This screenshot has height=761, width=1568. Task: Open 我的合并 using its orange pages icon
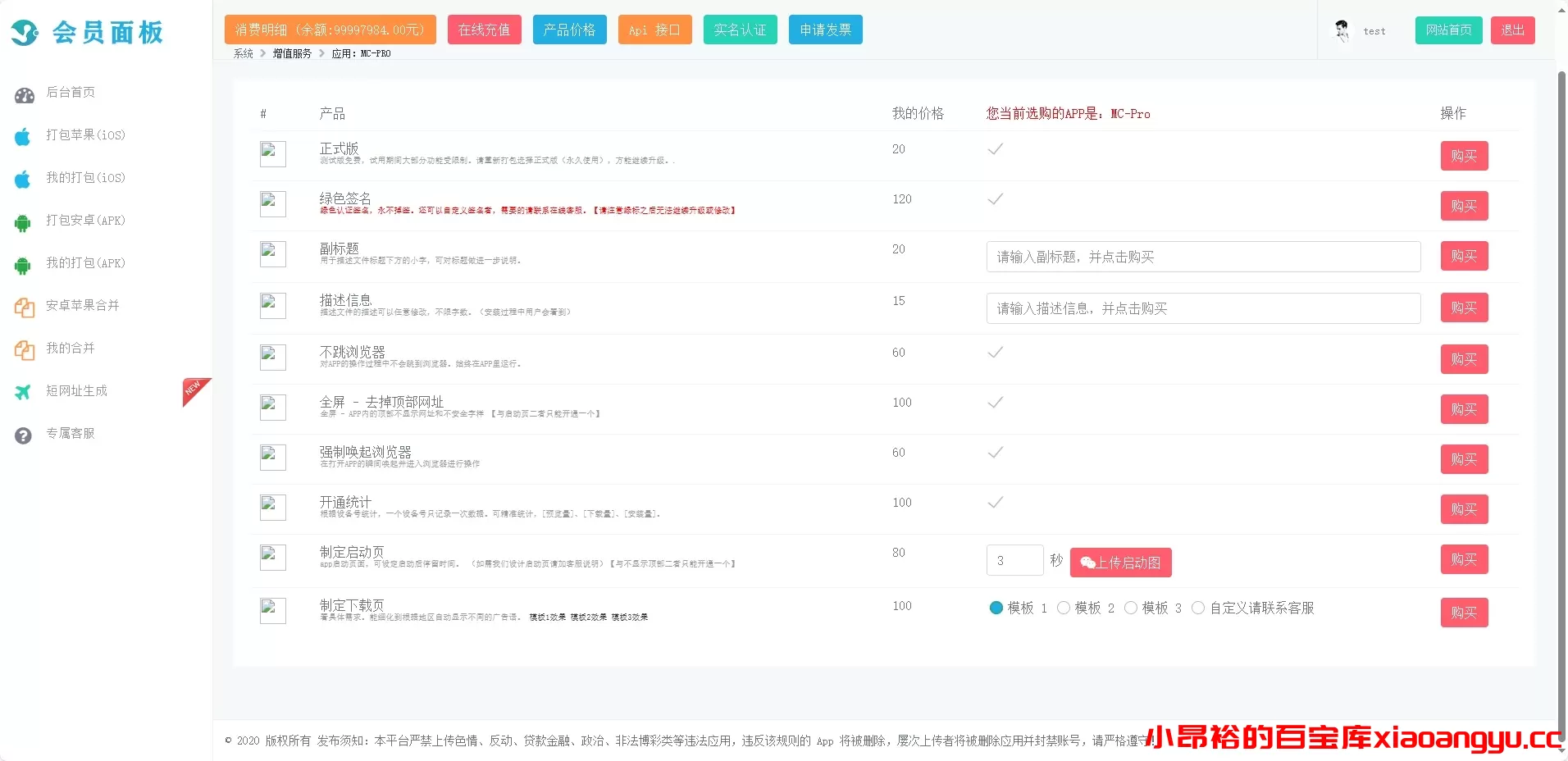23,349
